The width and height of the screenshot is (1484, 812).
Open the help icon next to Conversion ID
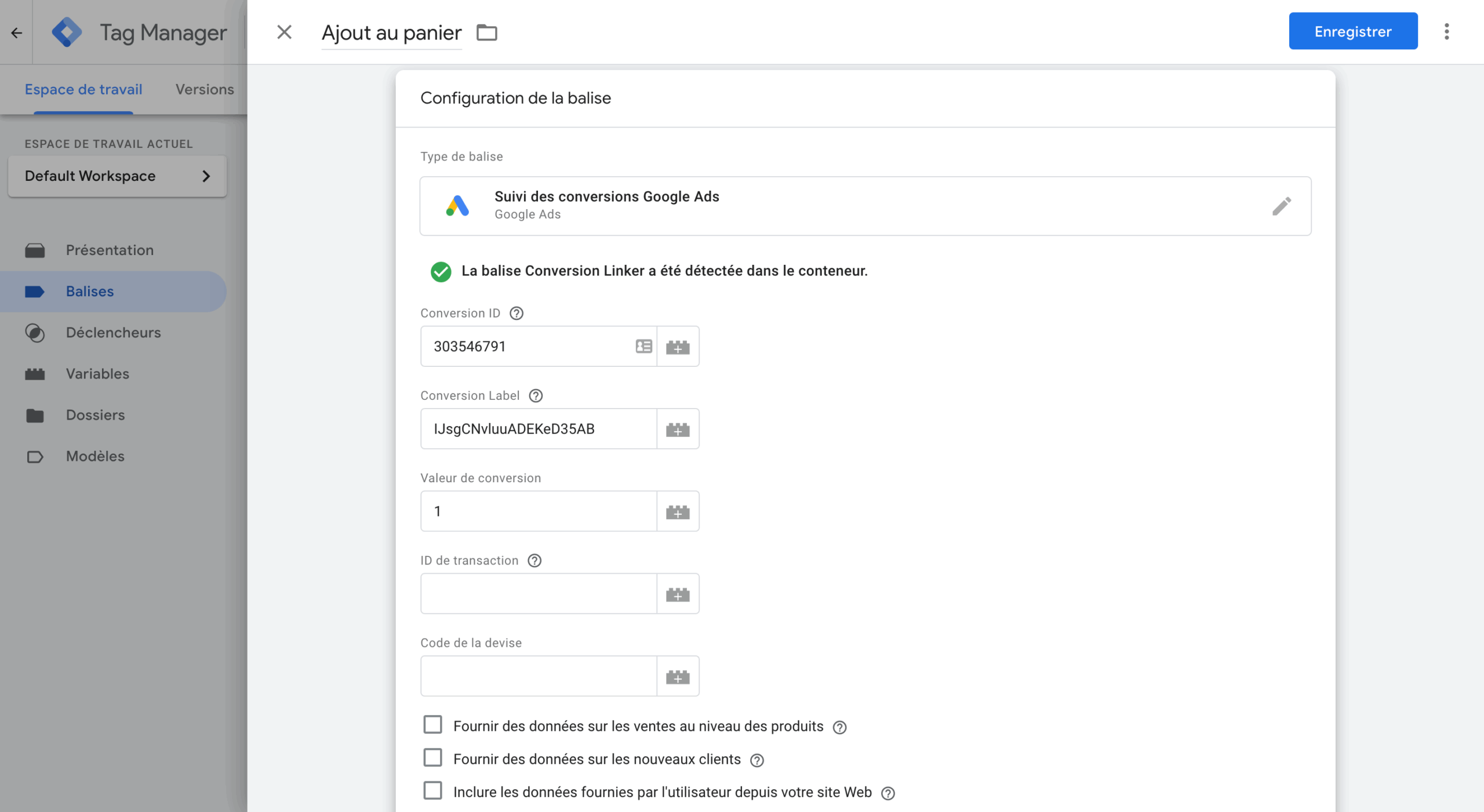click(516, 313)
